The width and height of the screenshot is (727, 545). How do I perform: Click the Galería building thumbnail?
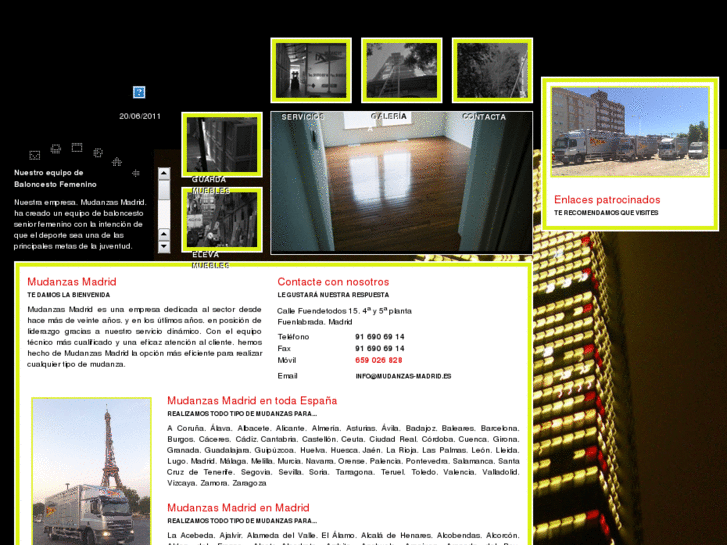(x=402, y=71)
